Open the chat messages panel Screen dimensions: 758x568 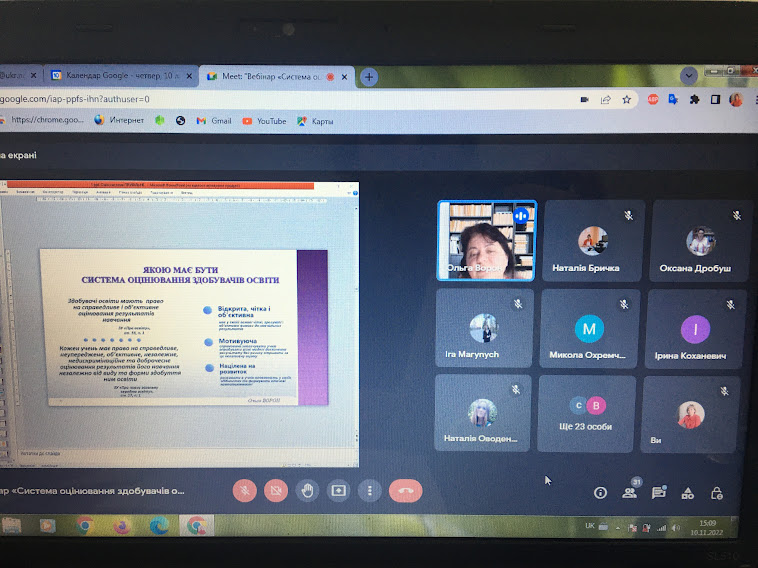(659, 492)
